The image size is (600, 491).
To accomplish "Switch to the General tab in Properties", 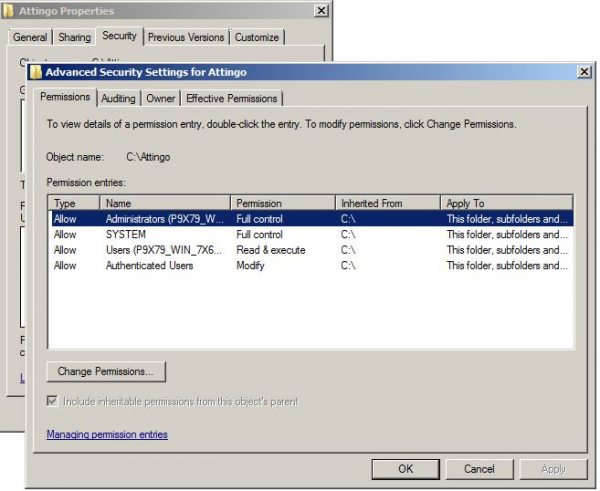I will (x=30, y=37).
